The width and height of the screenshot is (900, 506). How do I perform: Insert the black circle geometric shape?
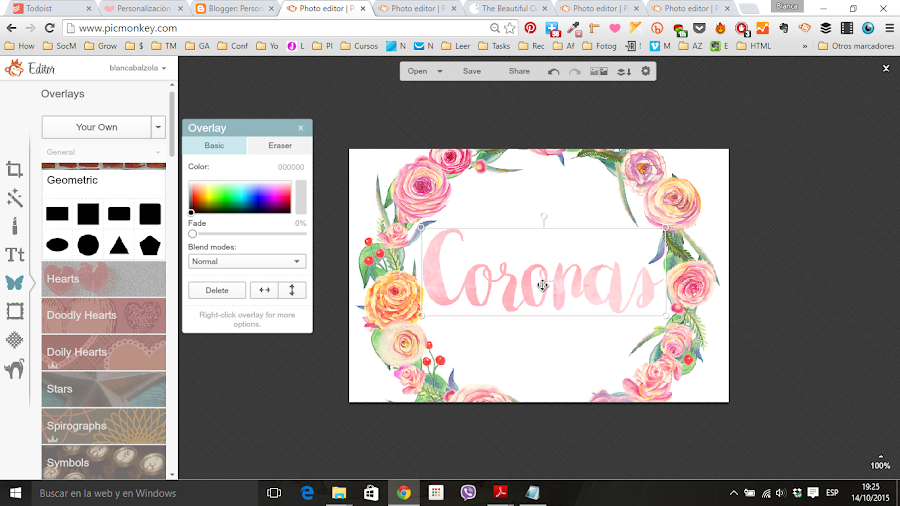pos(88,245)
